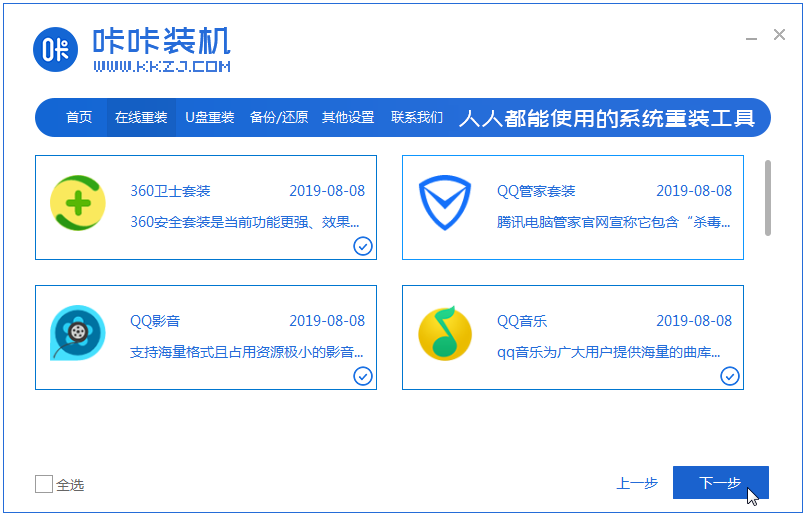Select the 在线重装 tab
Screen dimensions: 804x515
[x=141, y=117]
